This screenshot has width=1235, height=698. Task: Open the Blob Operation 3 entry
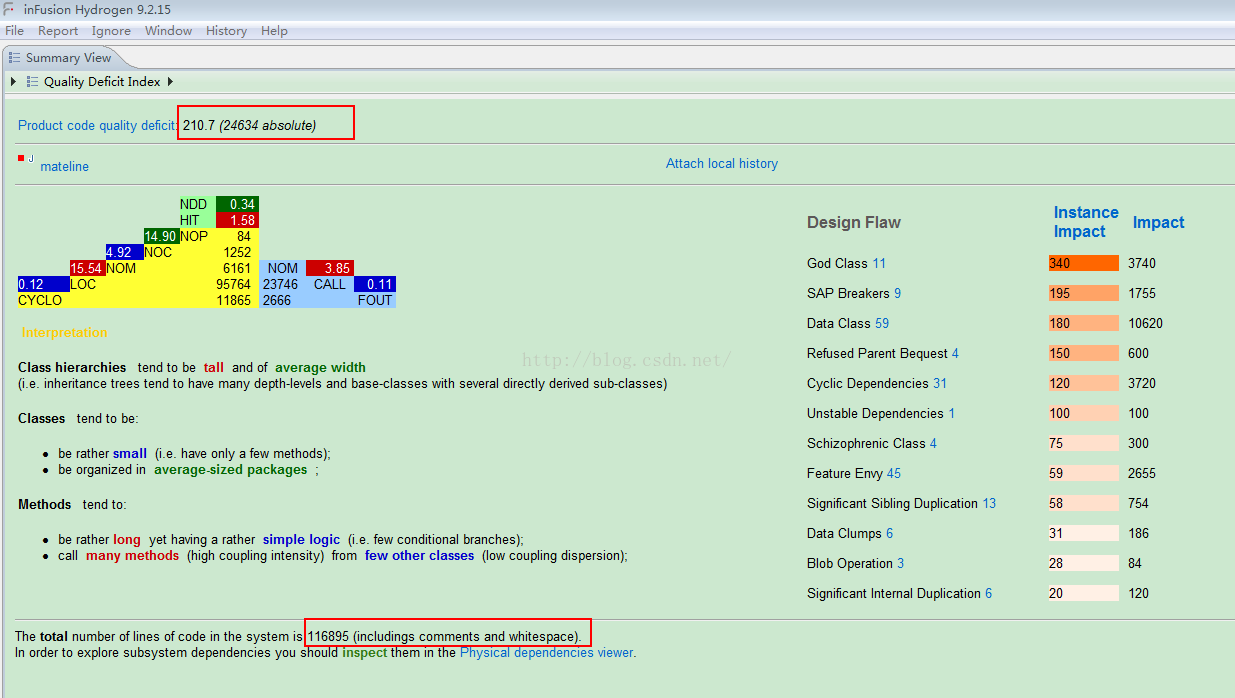[x=856, y=563]
